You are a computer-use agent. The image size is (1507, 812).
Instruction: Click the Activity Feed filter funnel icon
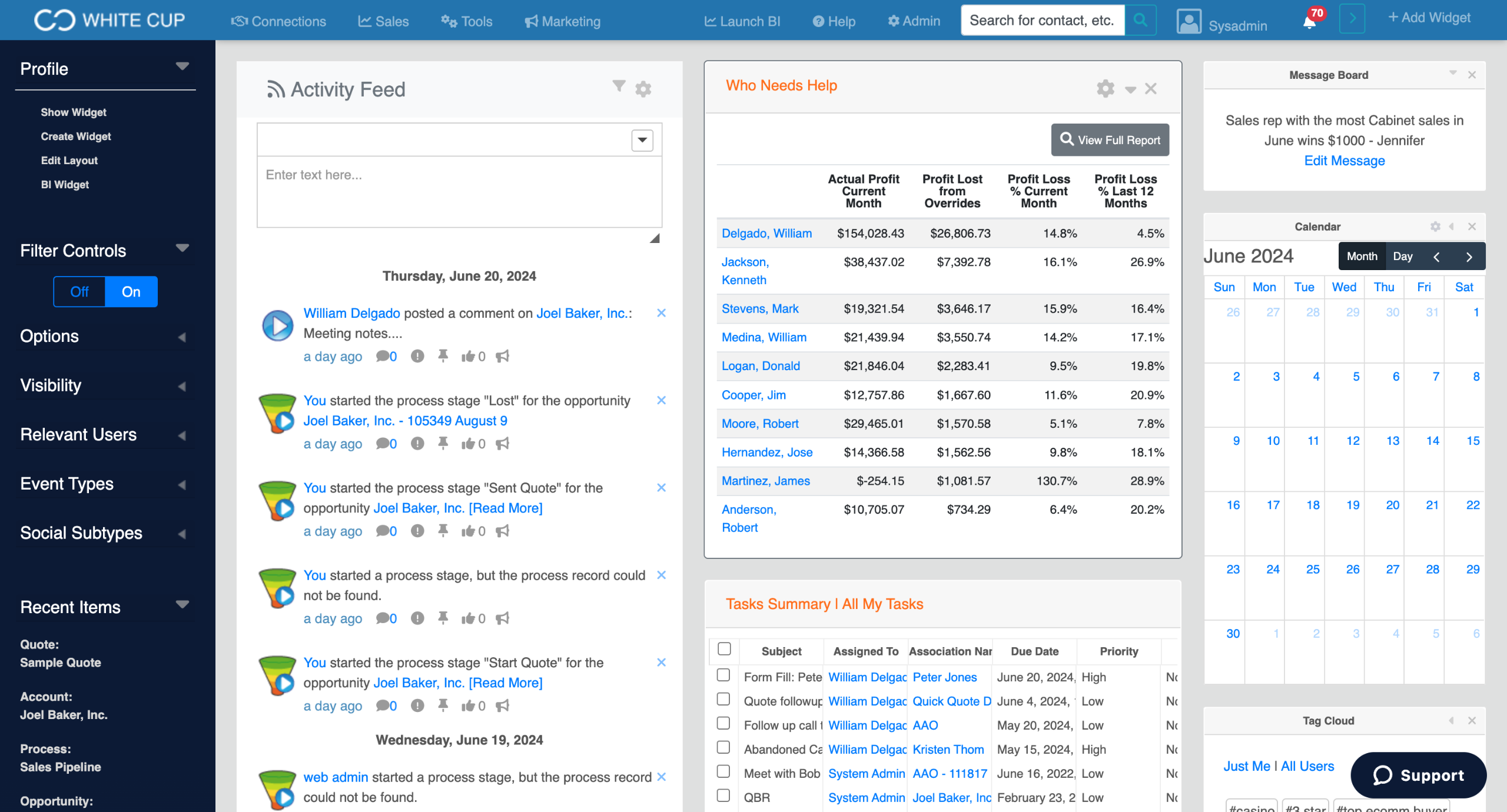coord(618,86)
